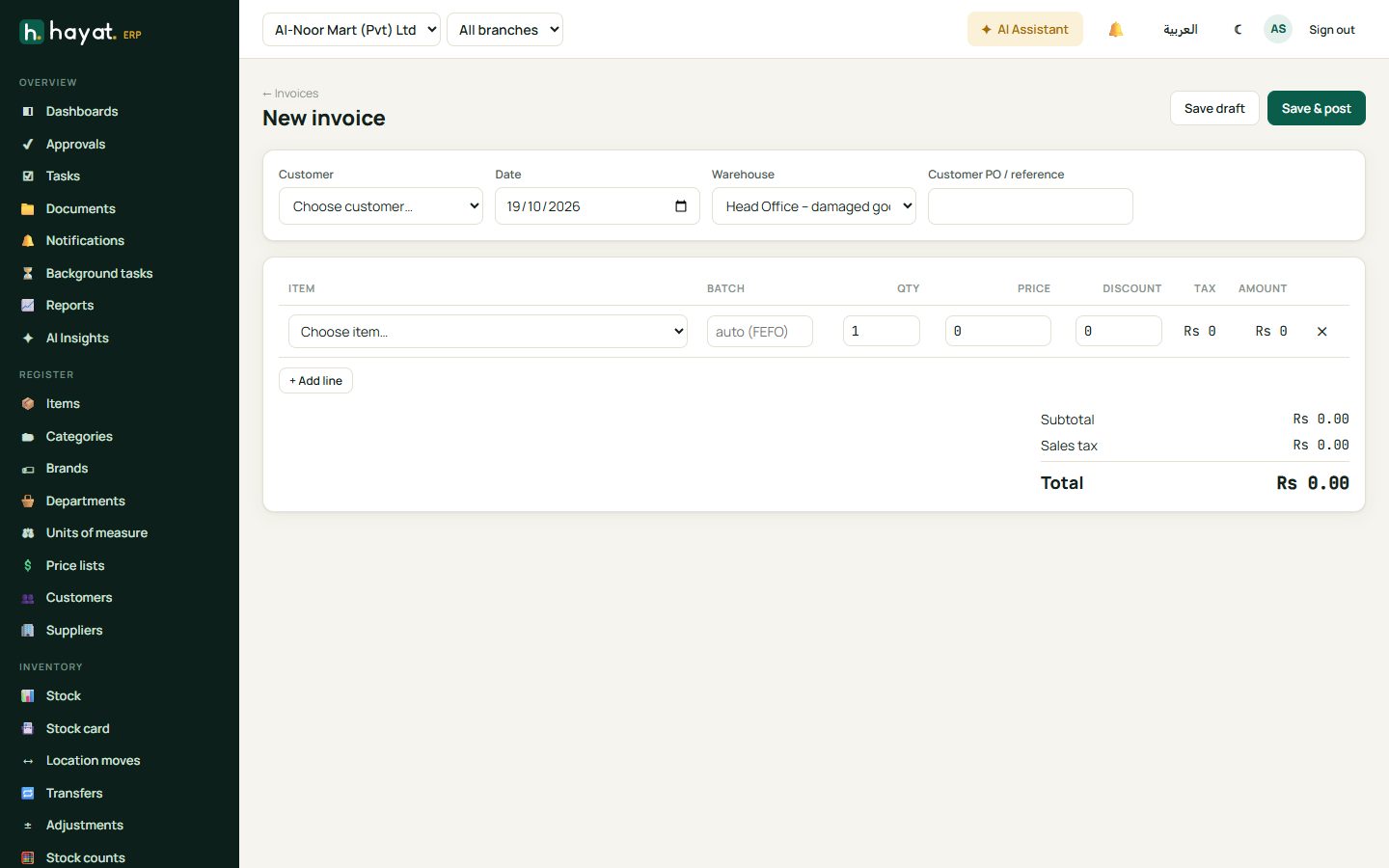Click the + Add line button
The image size is (1389, 868).
(315, 381)
